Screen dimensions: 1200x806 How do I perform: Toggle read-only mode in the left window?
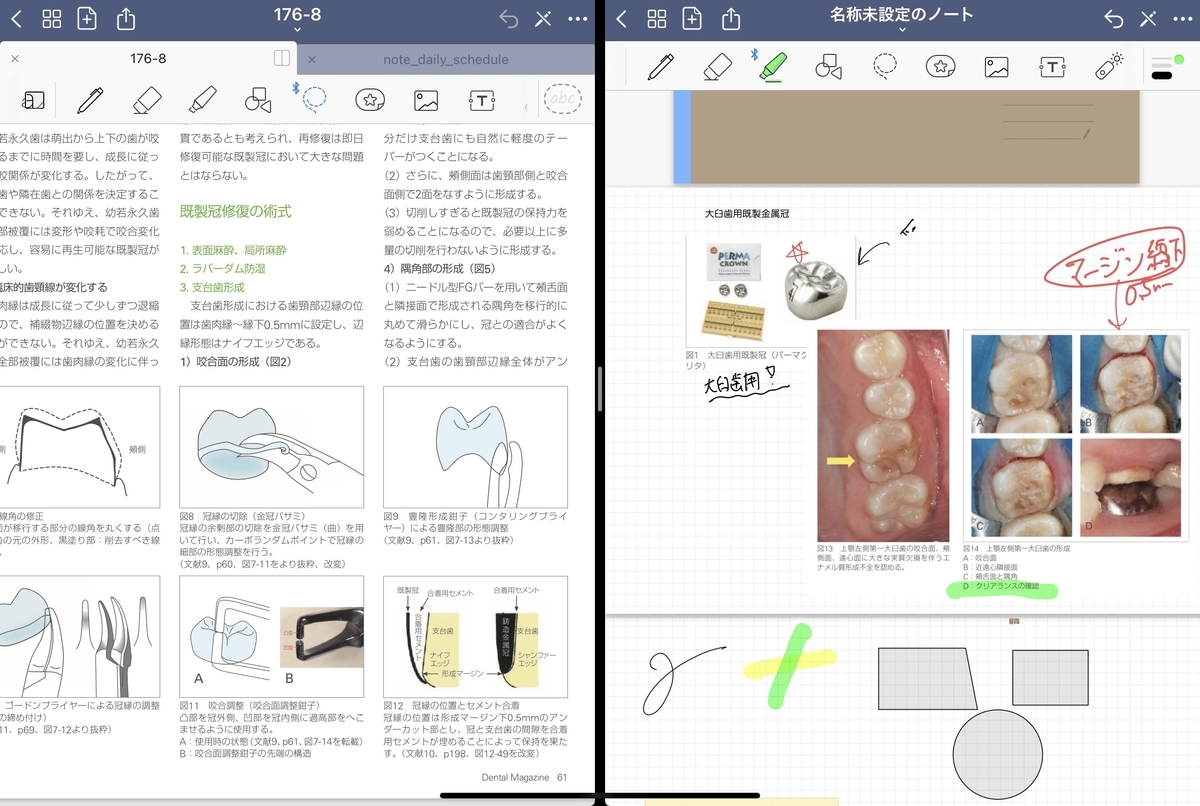(33, 100)
